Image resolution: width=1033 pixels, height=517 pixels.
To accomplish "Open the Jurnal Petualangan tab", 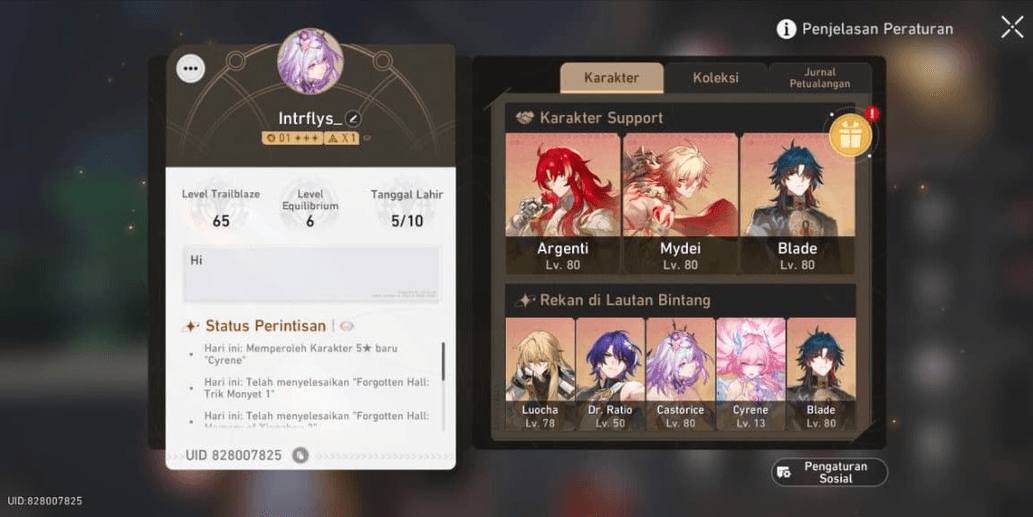I will (x=820, y=78).
